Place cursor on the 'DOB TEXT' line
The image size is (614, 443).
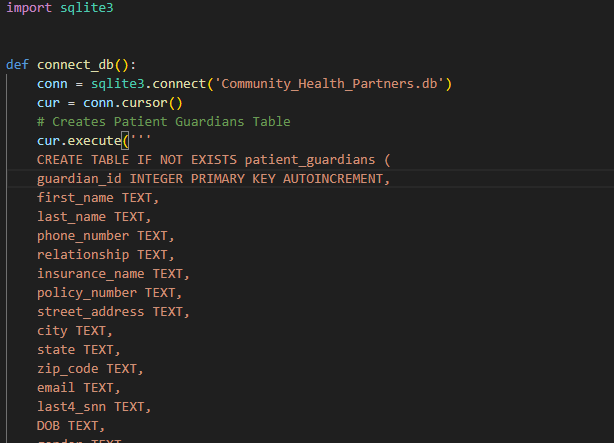pos(71,426)
